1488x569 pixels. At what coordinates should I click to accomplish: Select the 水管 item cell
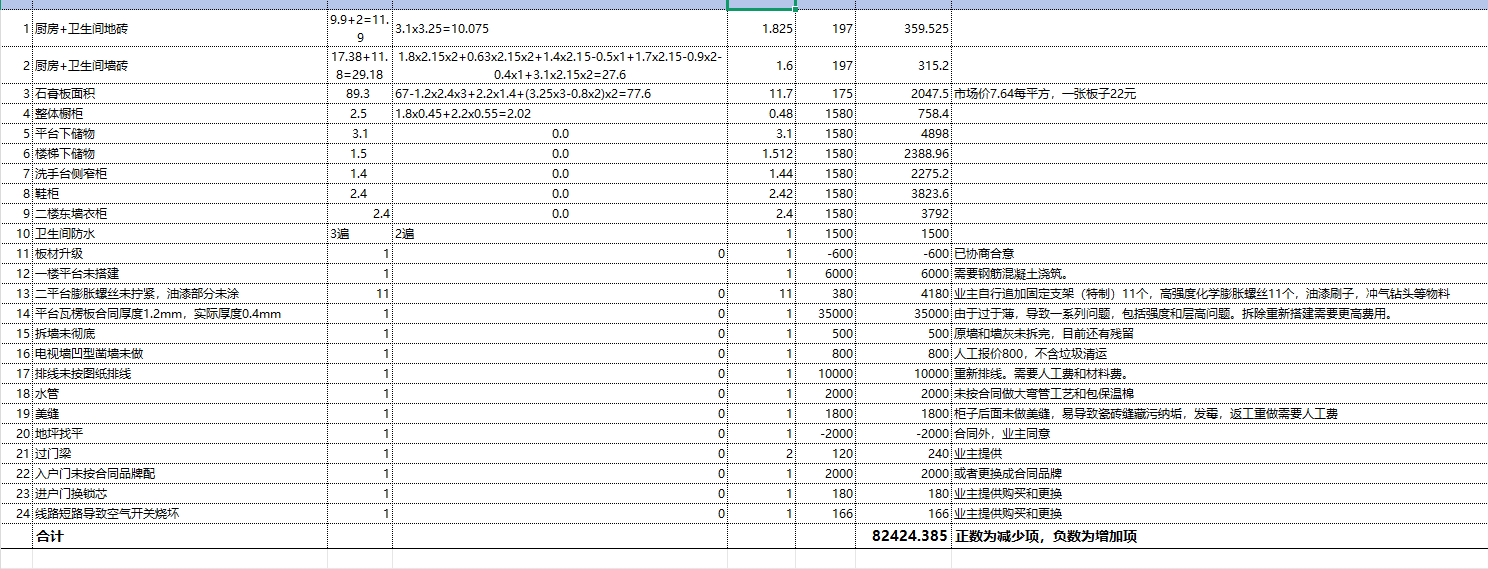click(x=48, y=394)
